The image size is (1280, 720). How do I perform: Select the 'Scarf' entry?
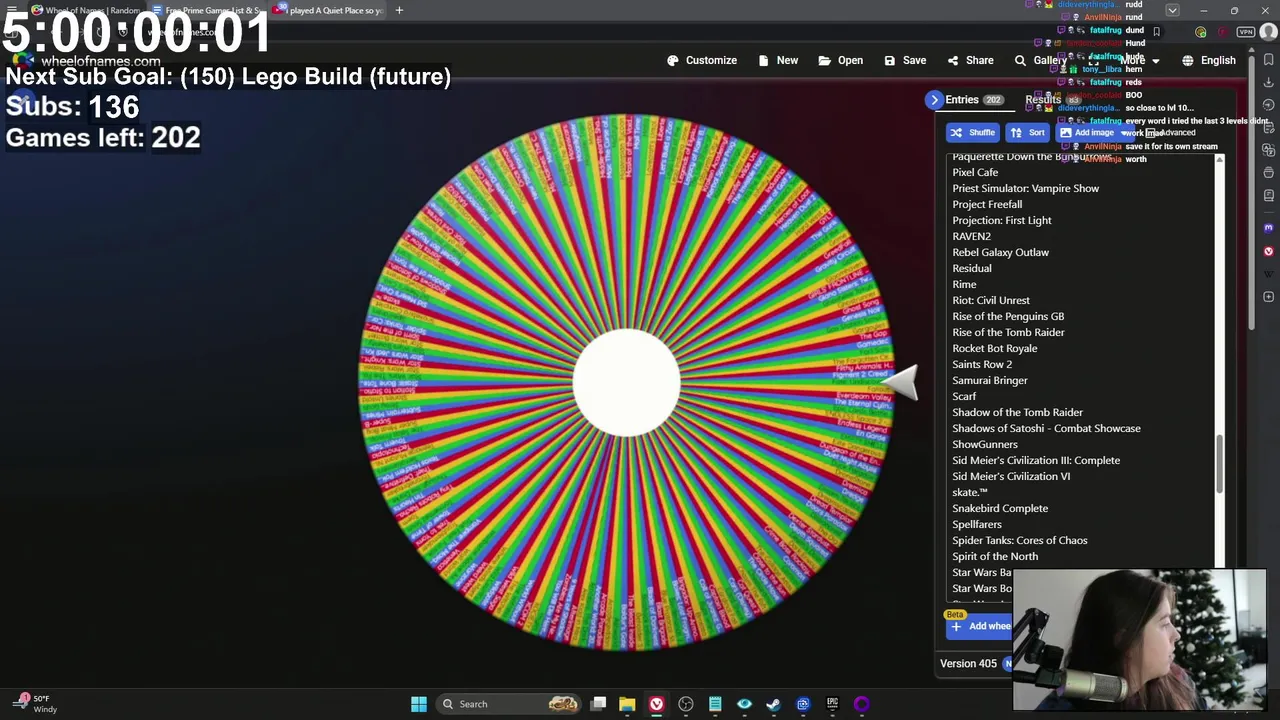[963, 396]
